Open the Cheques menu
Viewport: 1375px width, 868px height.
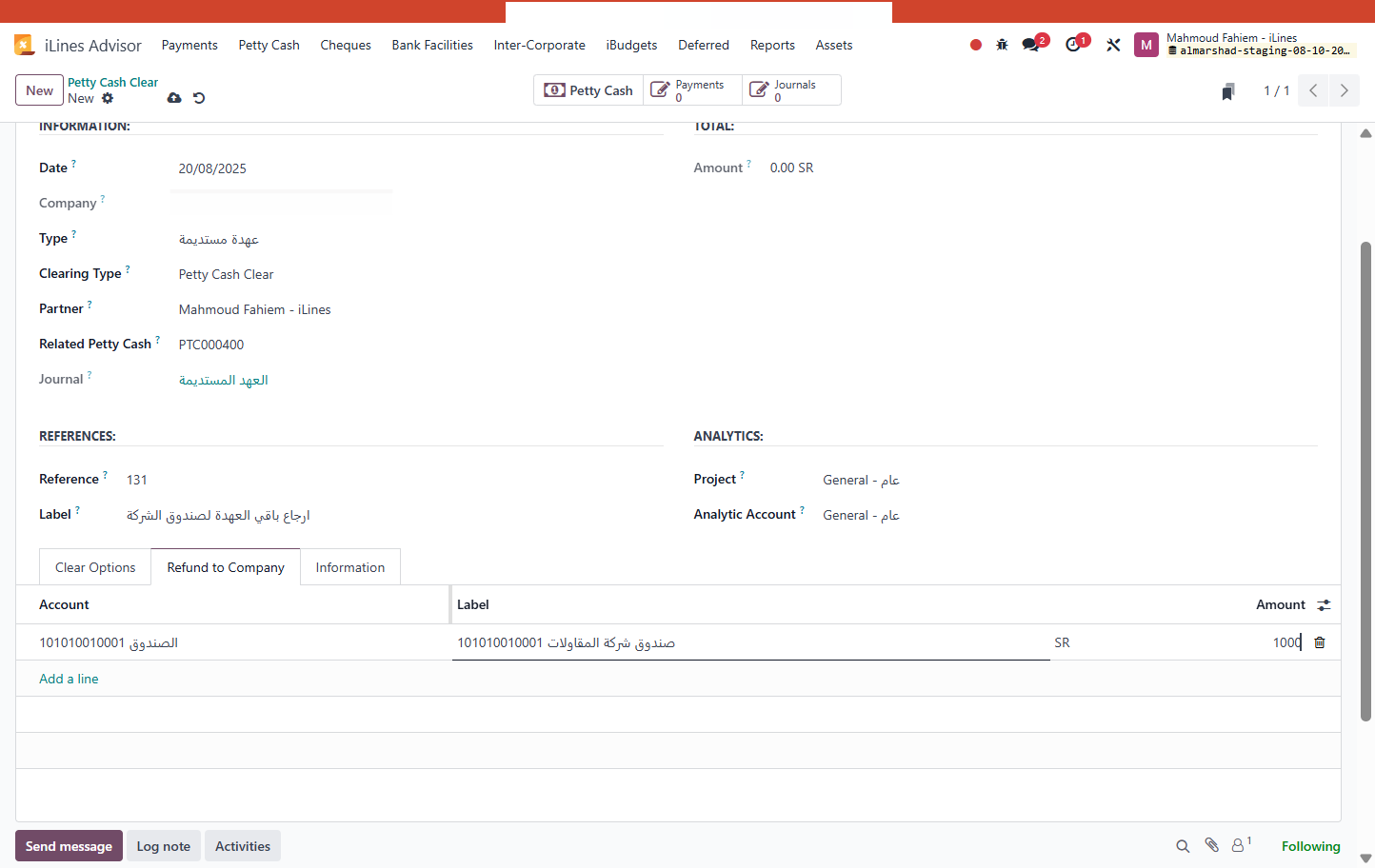click(x=346, y=45)
